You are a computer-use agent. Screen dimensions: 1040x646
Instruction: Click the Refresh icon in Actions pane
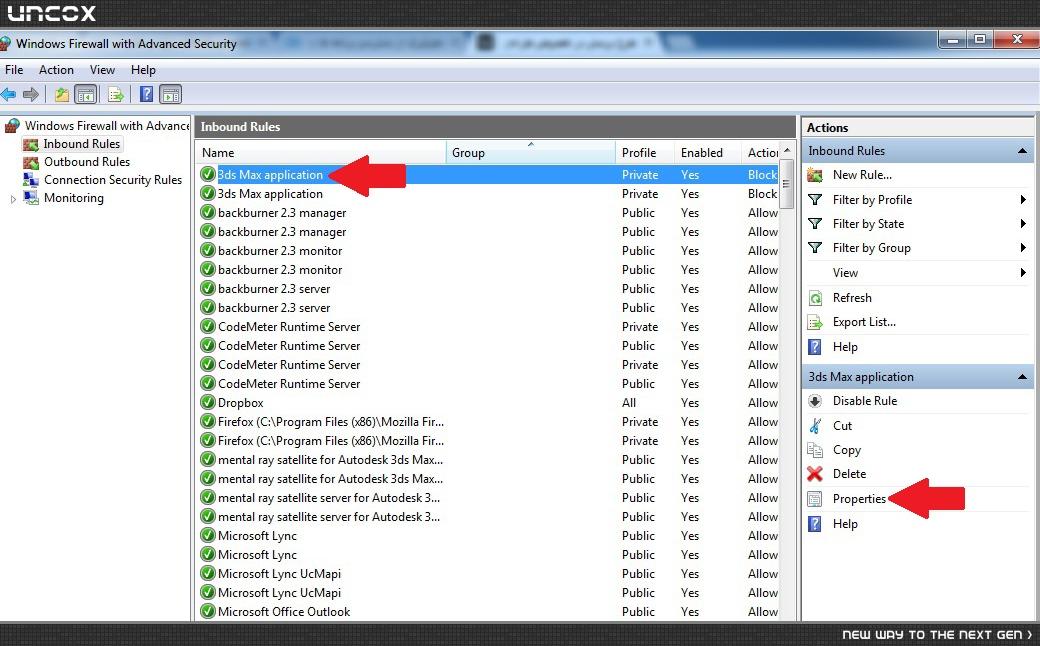click(x=815, y=298)
